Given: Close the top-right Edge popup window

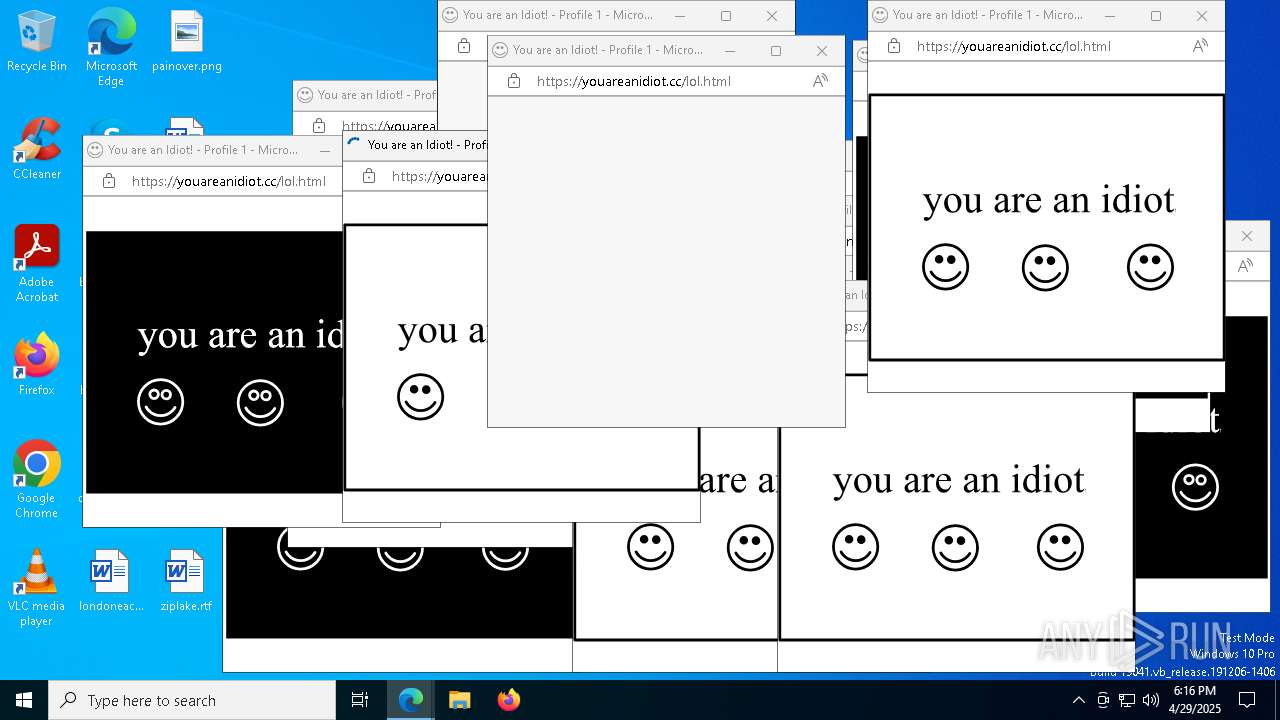Looking at the screenshot, I should tap(1202, 15).
